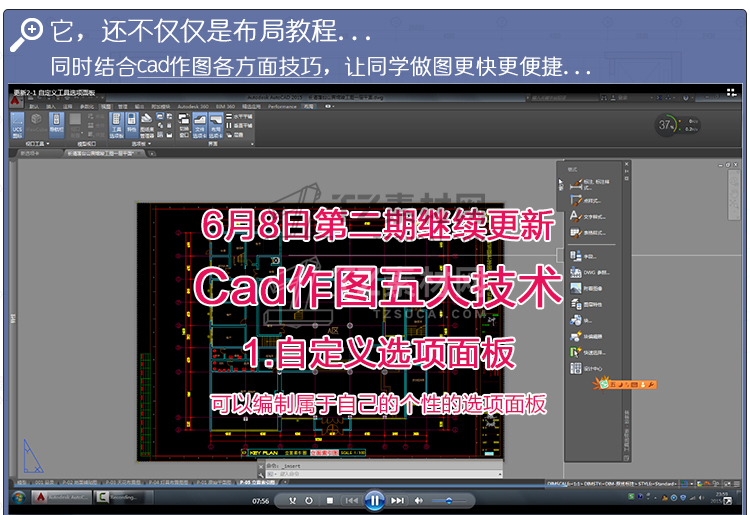750x515 pixels.
Task: Switch to the 默认 ribbon tab
Action: (x=34, y=107)
